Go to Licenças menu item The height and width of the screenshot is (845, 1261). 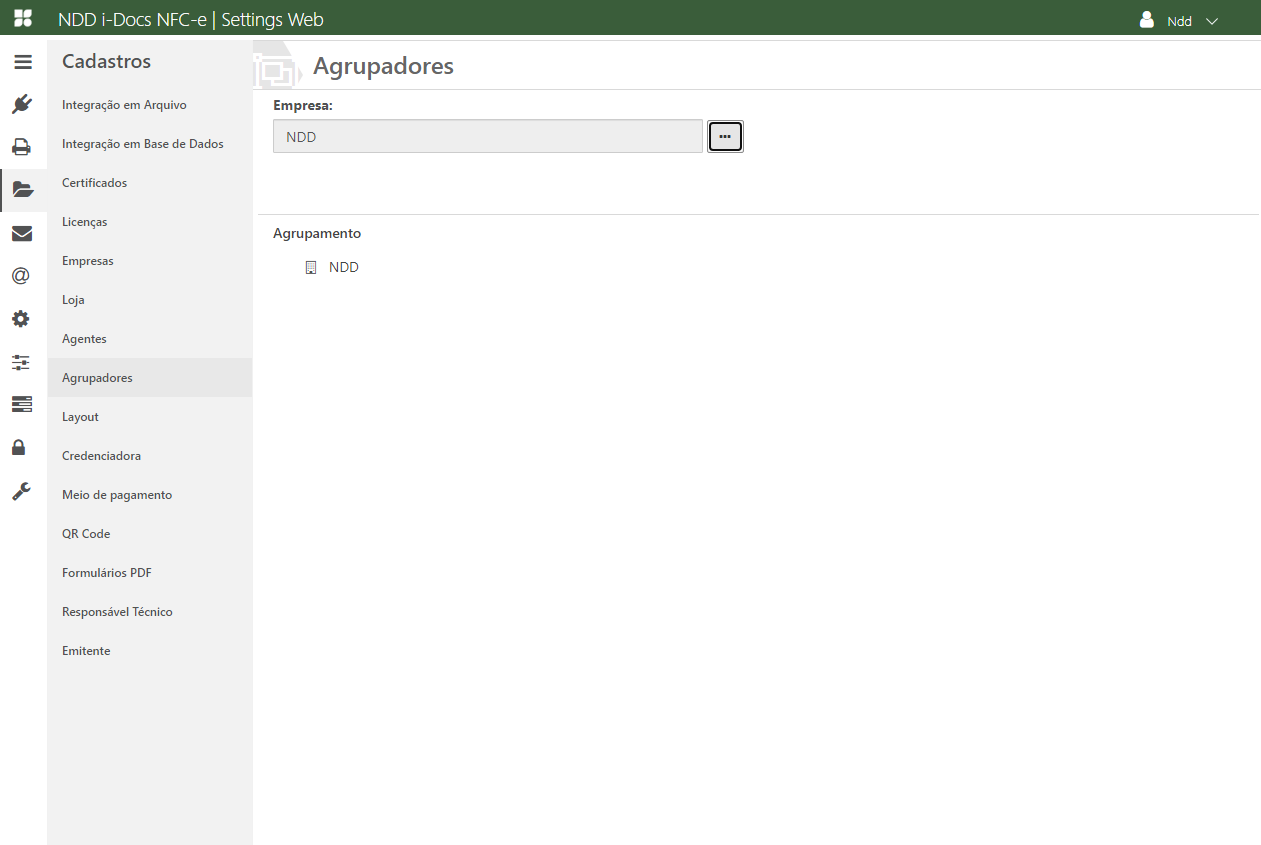point(150,222)
